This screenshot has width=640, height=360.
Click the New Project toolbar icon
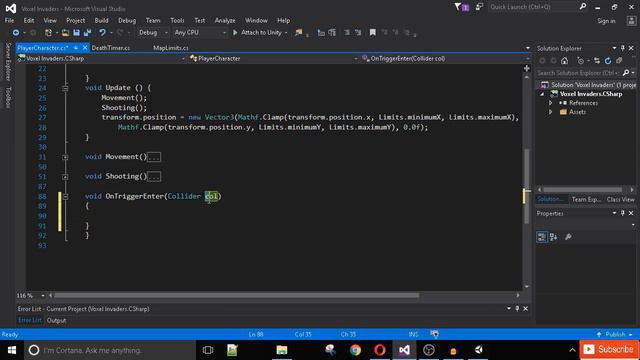click(x=48, y=33)
